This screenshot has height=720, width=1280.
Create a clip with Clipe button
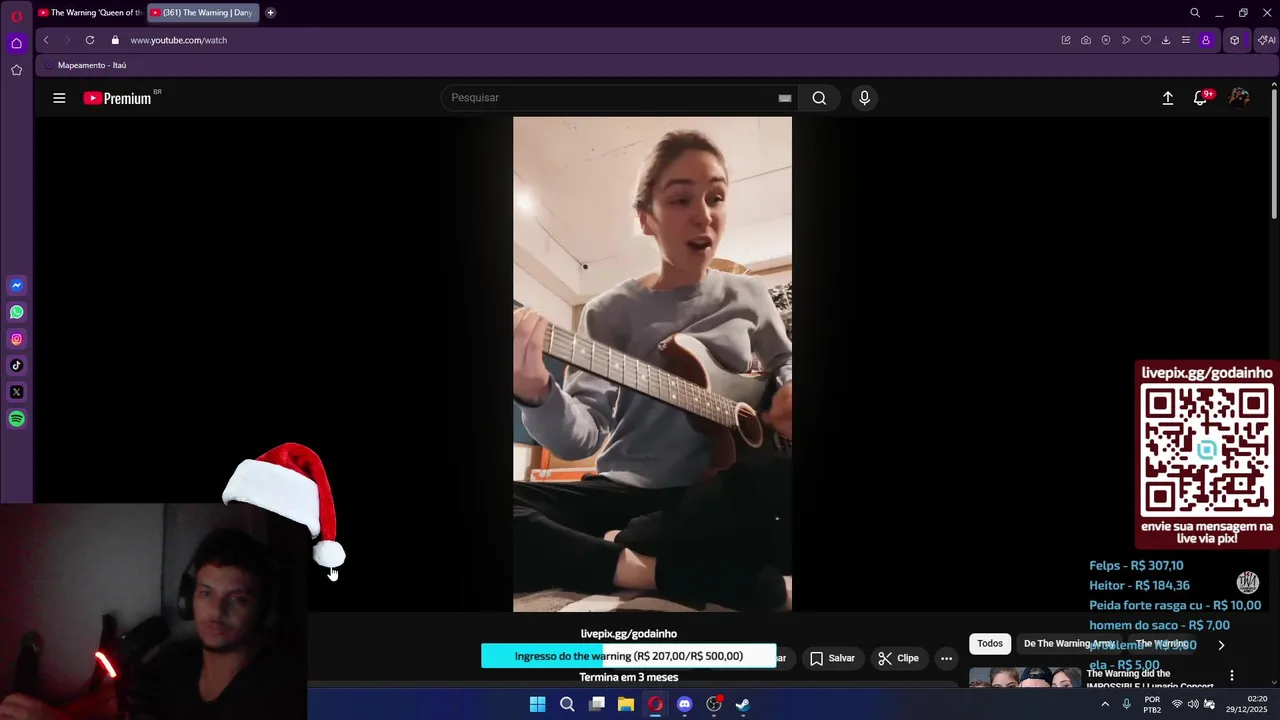(x=898, y=658)
